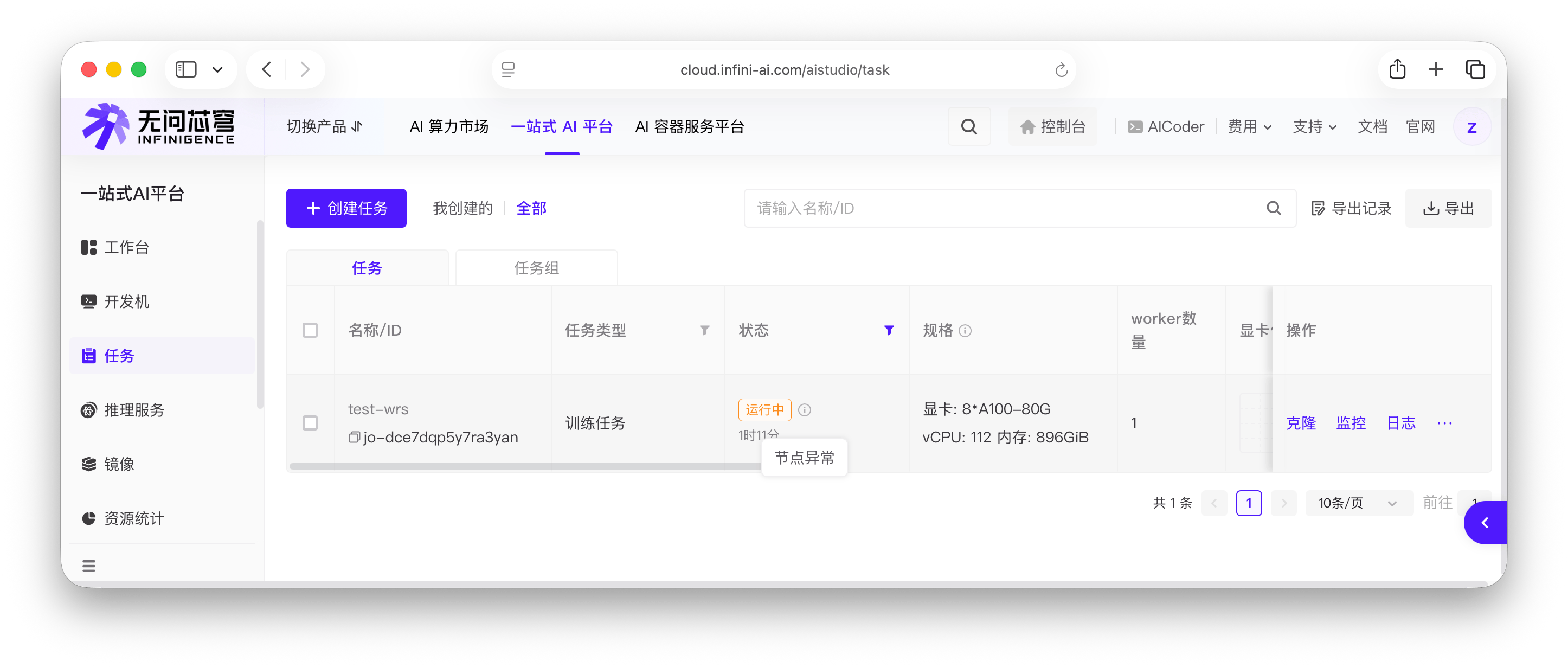The height and width of the screenshot is (668, 1568).
Task: Click the info icon beside 规格 header
Action: click(965, 331)
